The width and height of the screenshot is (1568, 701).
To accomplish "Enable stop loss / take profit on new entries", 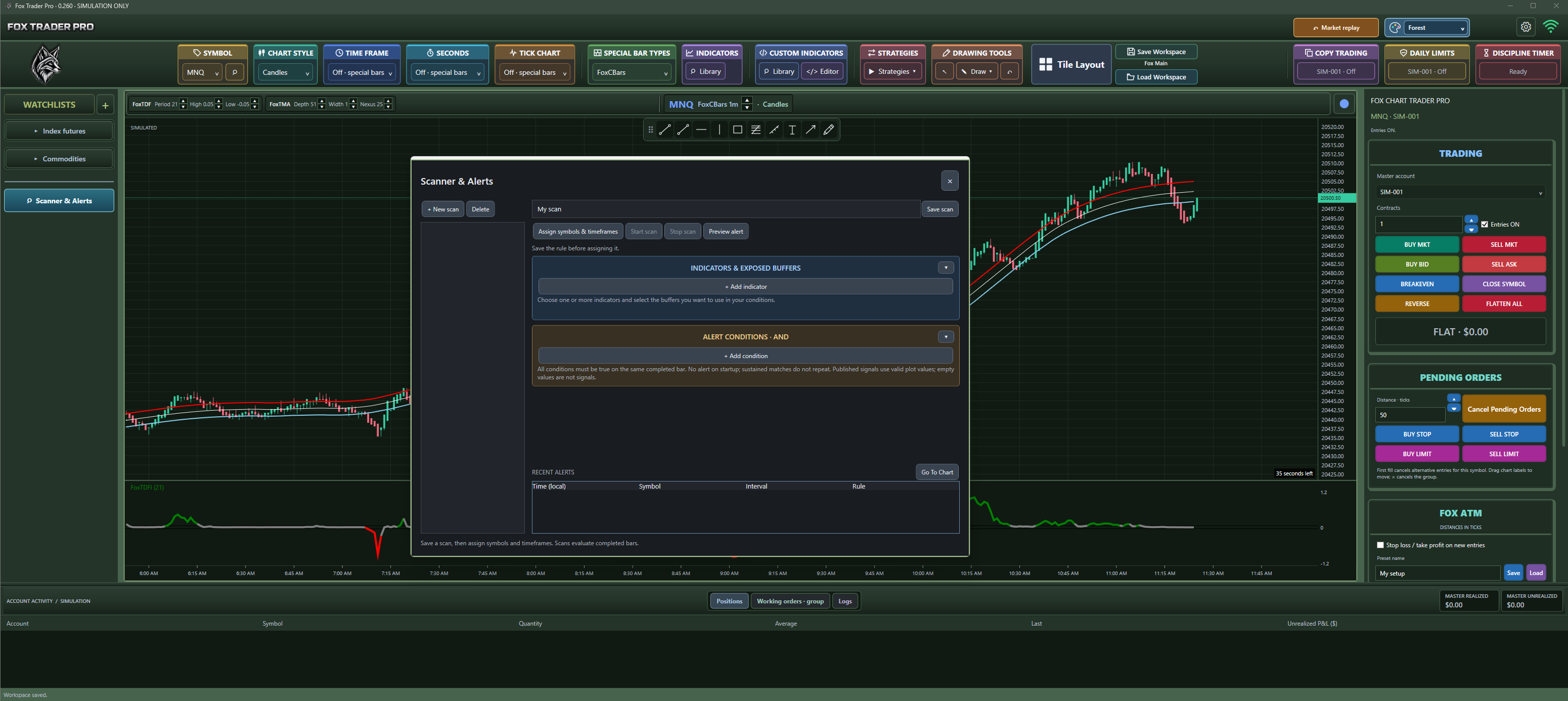I will tap(1380, 545).
